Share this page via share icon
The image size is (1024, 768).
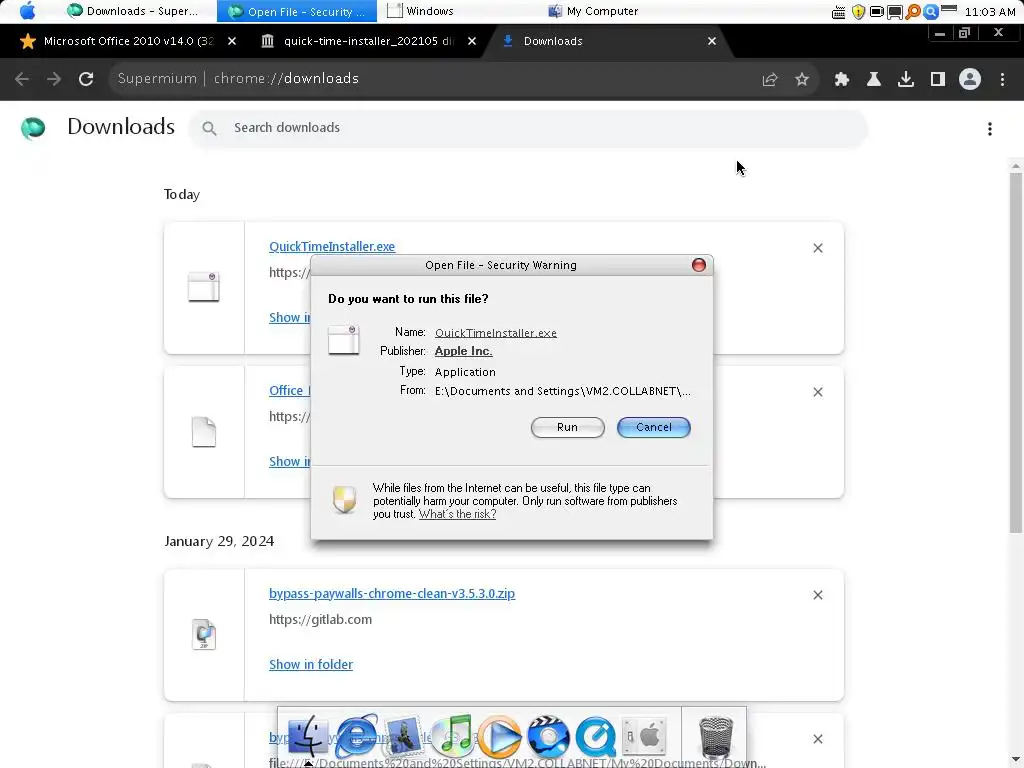[769, 79]
